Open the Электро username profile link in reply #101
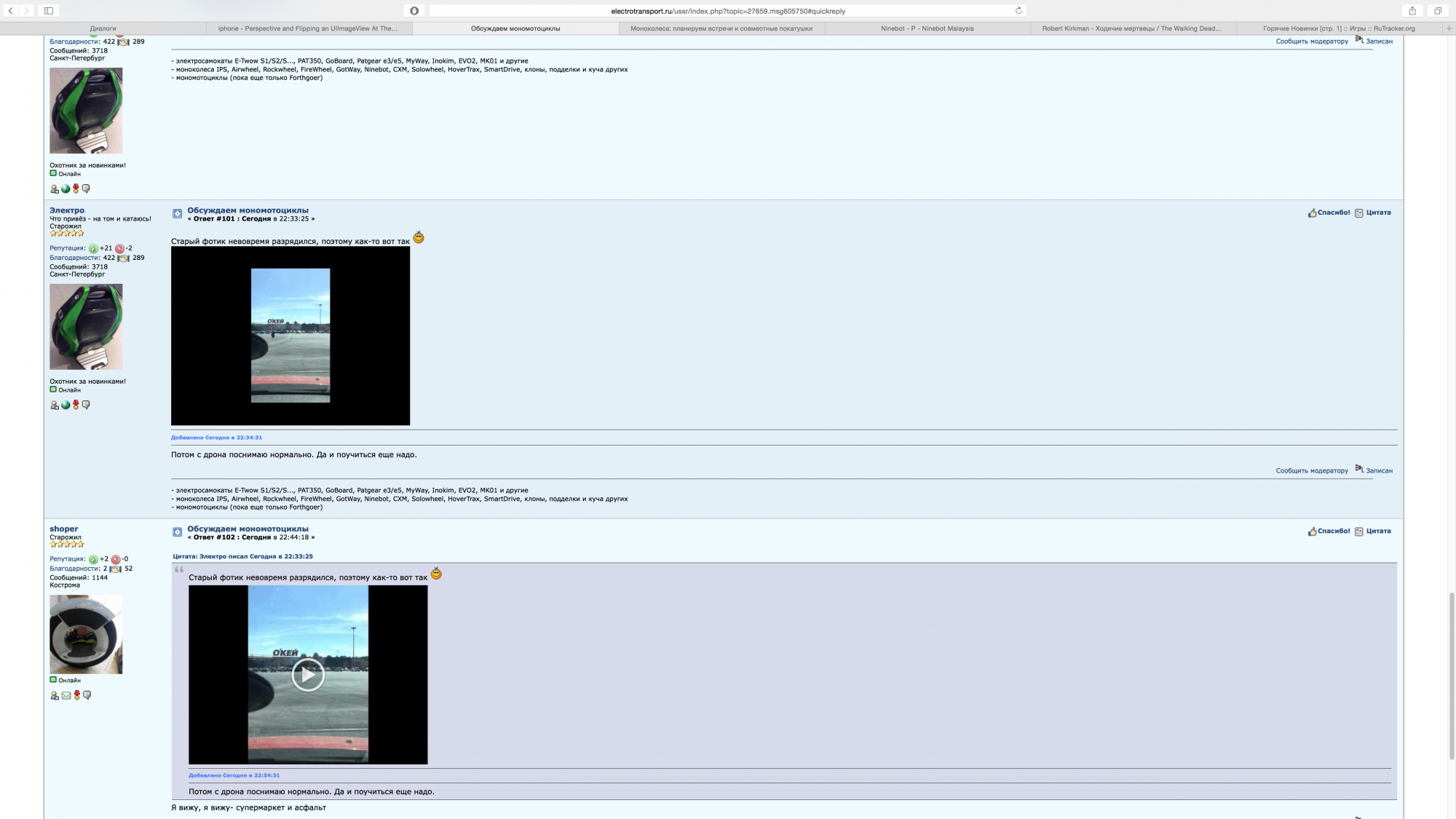This screenshot has height=819, width=1456. click(67, 210)
